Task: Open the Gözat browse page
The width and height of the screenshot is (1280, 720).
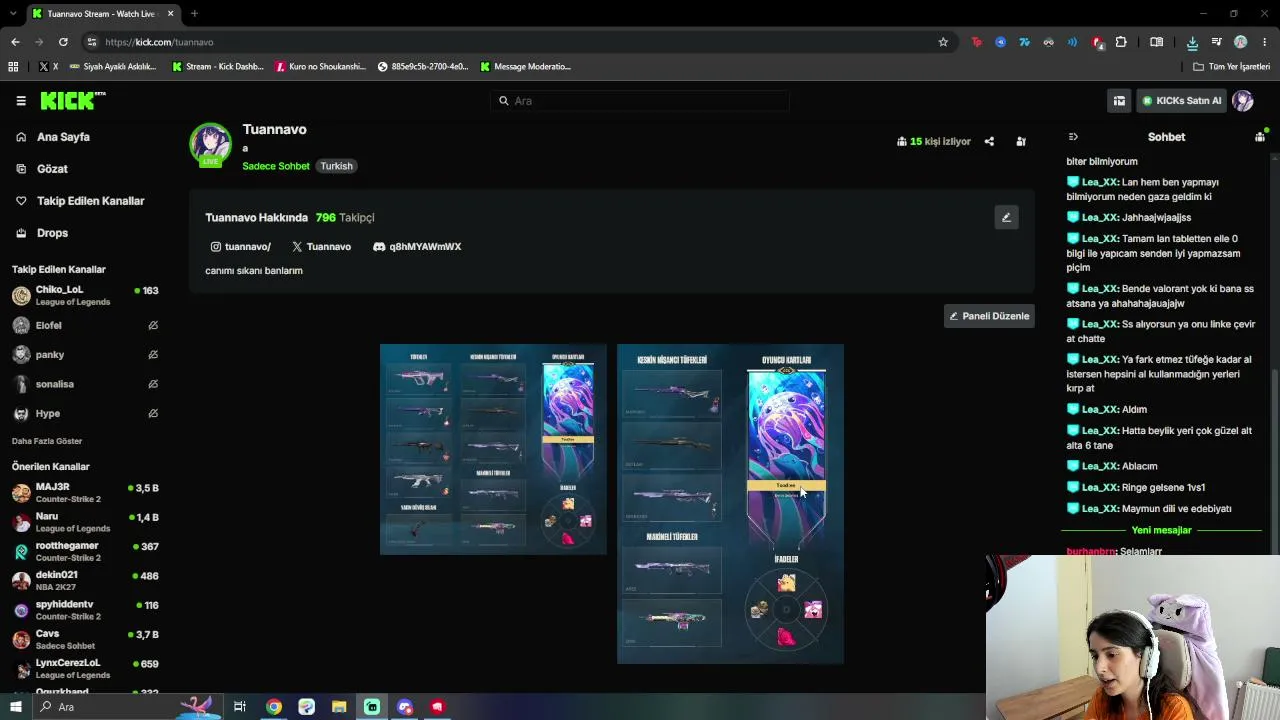Action: 52,169
